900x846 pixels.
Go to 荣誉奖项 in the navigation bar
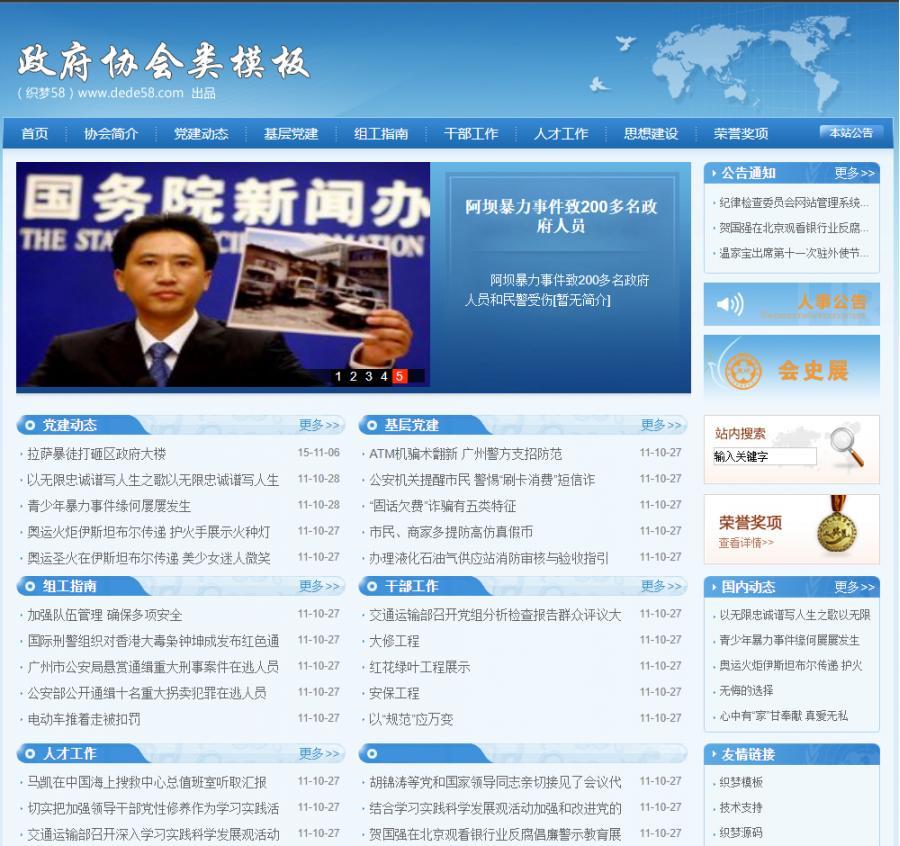tap(741, 134)
